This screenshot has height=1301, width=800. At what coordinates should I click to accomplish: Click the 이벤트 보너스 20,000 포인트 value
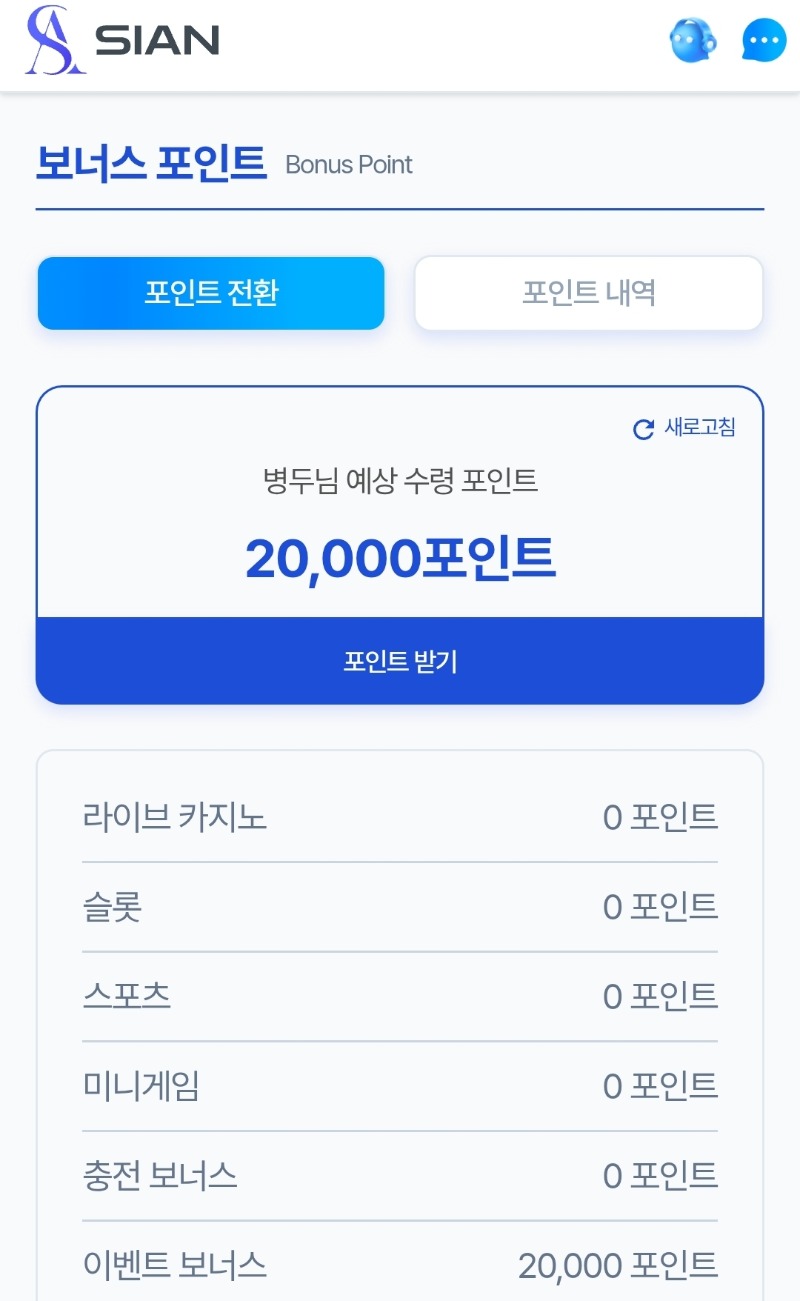coord(618,1266)
